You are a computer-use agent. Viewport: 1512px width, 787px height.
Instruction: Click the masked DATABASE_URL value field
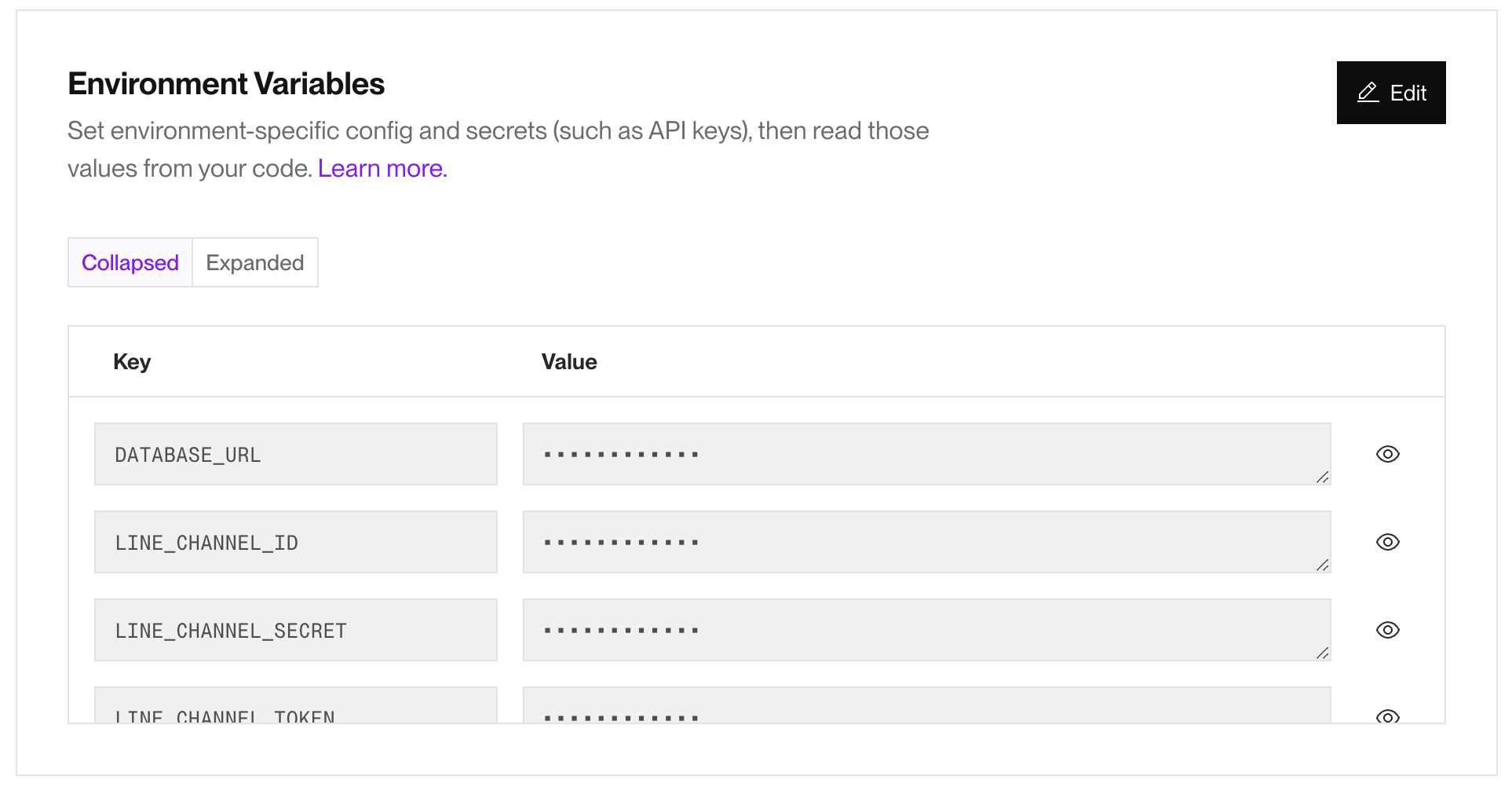926,454
